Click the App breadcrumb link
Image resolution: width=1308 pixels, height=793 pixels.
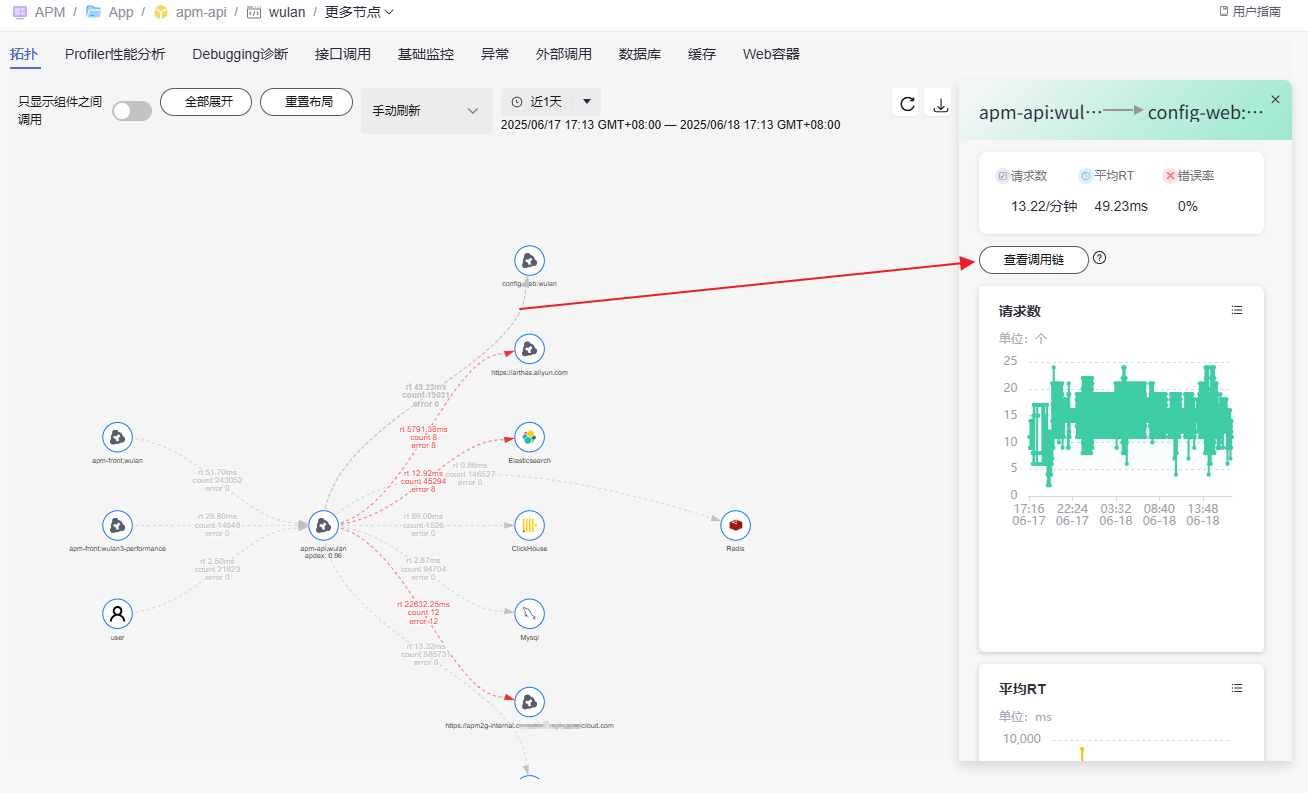121,12
